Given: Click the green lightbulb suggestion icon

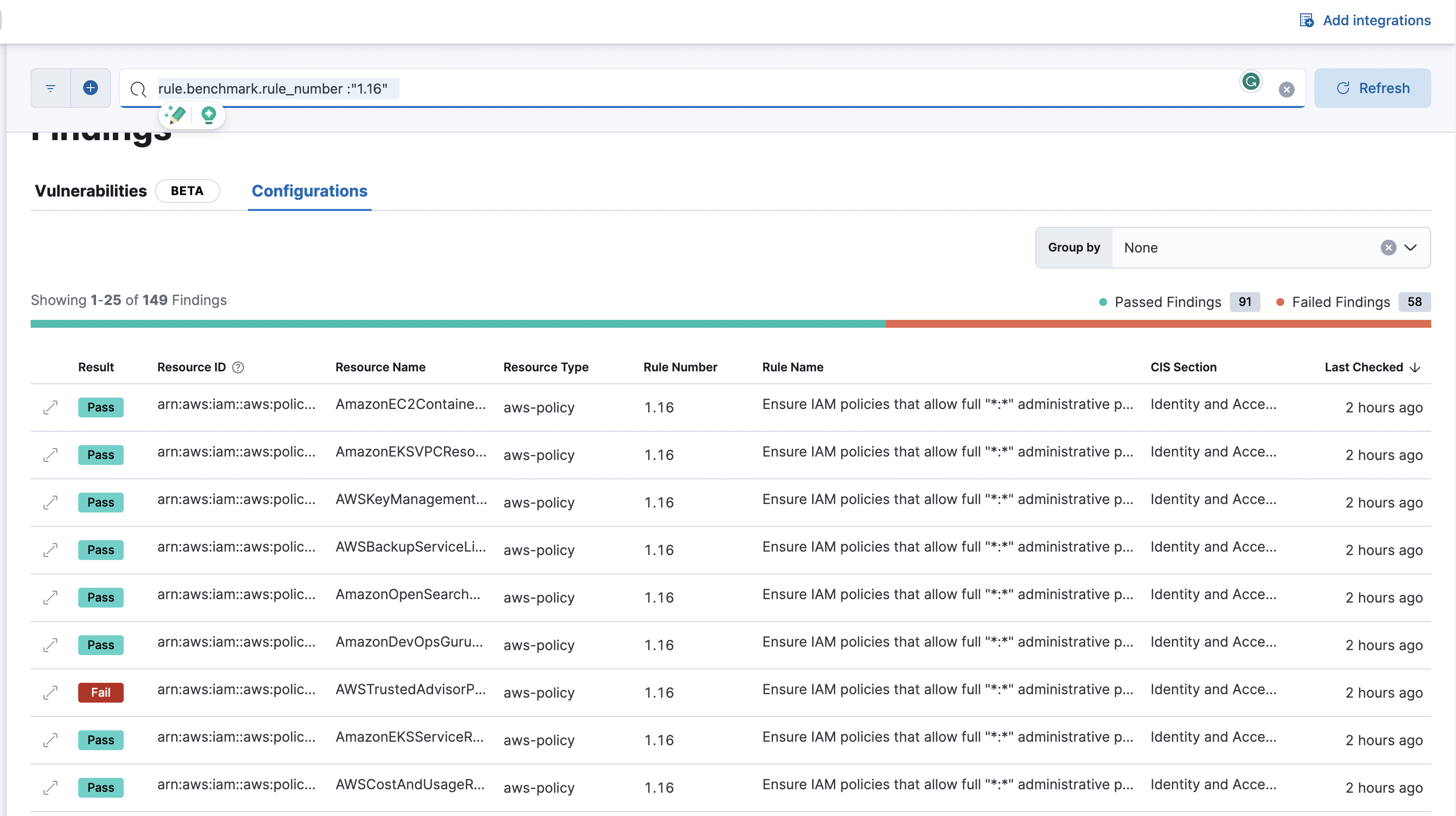Looking at the screenshot, I should click(x=208, y=115).
